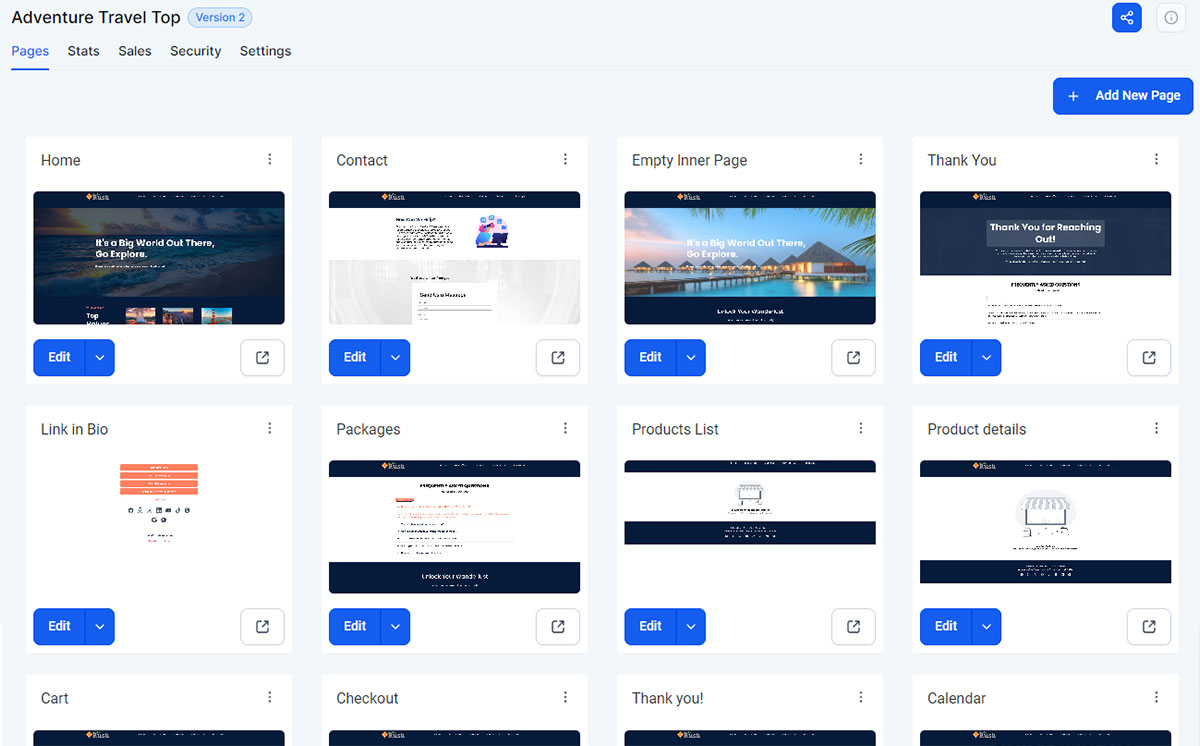Open kebab menu for Packages page
This screenshot has width=1200, height=746.
565,429
